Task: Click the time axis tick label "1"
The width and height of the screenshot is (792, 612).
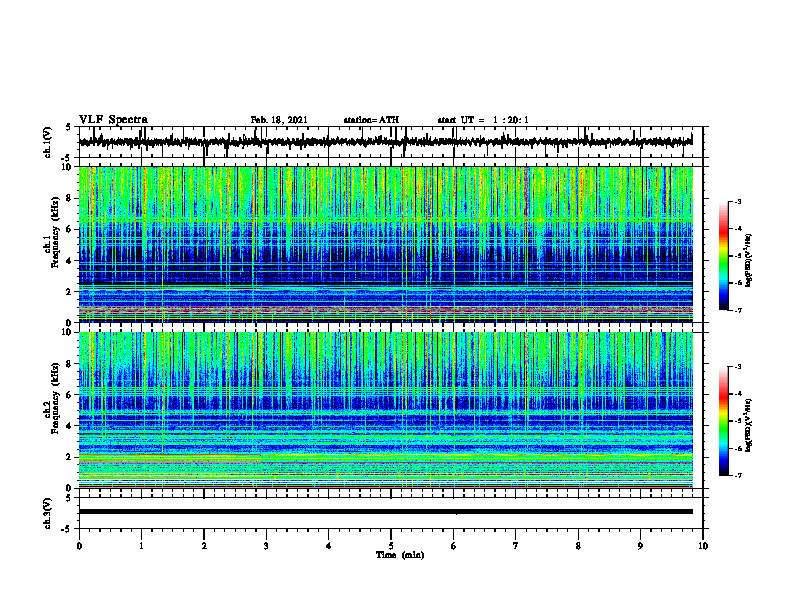Action: [141, 546]
